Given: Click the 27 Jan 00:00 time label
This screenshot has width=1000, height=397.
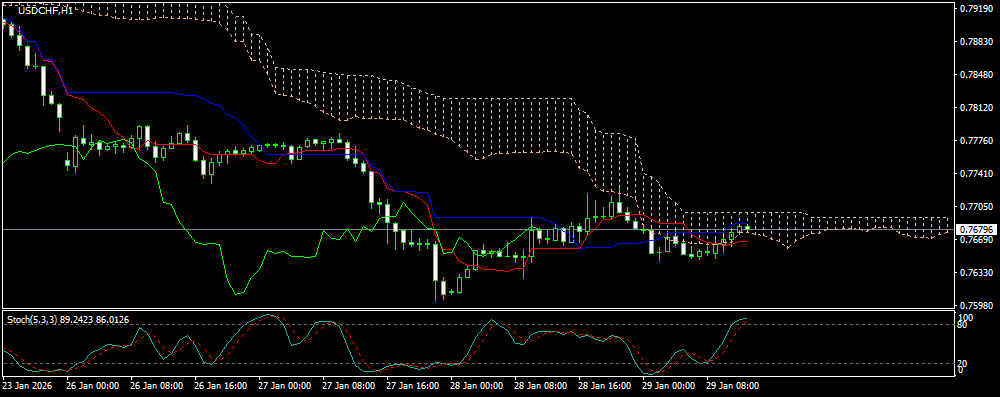Looking at the screenshot, I should pos(285,386).
